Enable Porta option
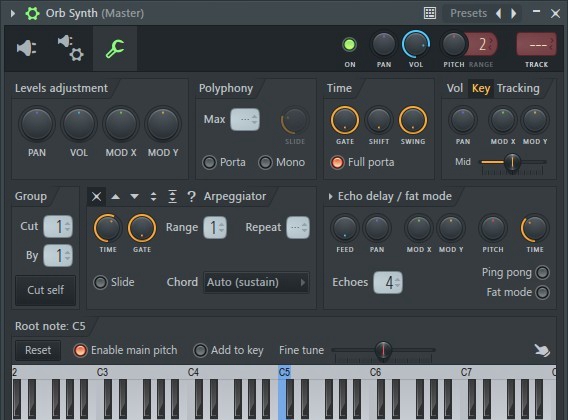The width and height of the screenshot is (568, 420). click(x=209, y=162)
